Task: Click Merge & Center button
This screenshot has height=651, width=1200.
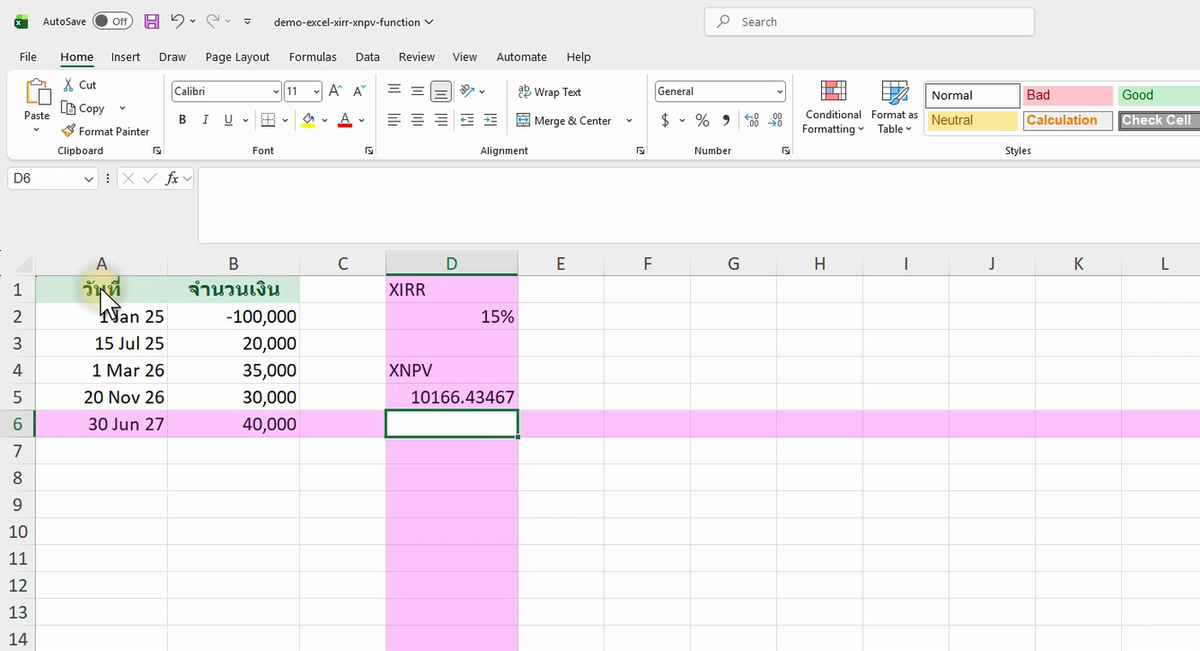Action: (564, 121)
